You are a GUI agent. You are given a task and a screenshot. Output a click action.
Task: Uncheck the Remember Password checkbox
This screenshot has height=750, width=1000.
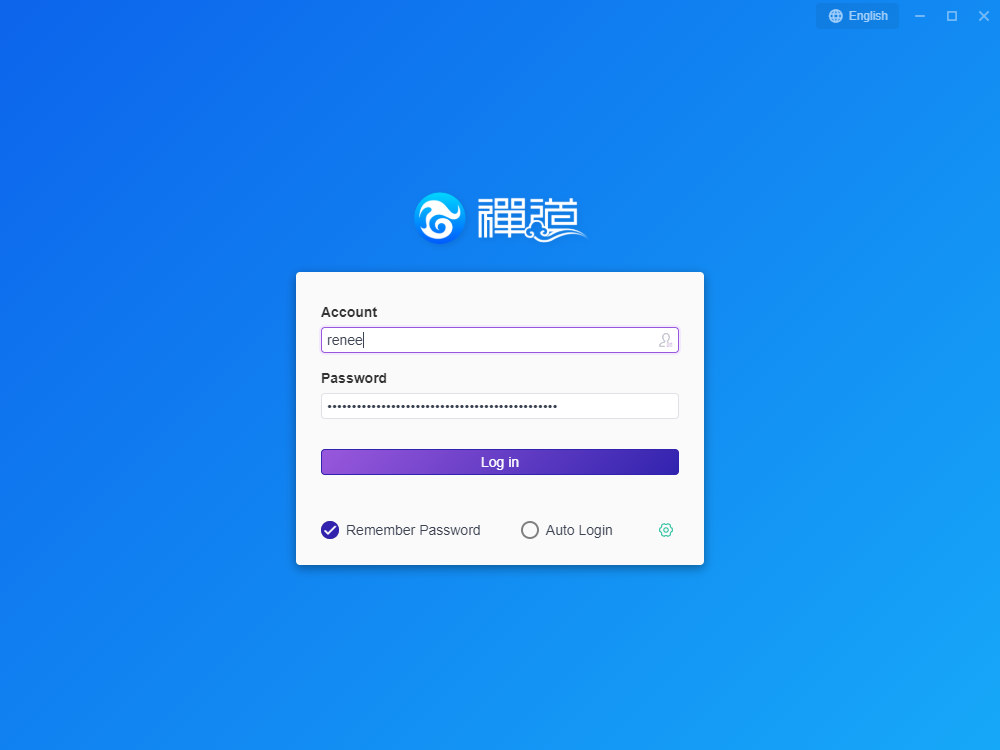[x=330, y=530]
